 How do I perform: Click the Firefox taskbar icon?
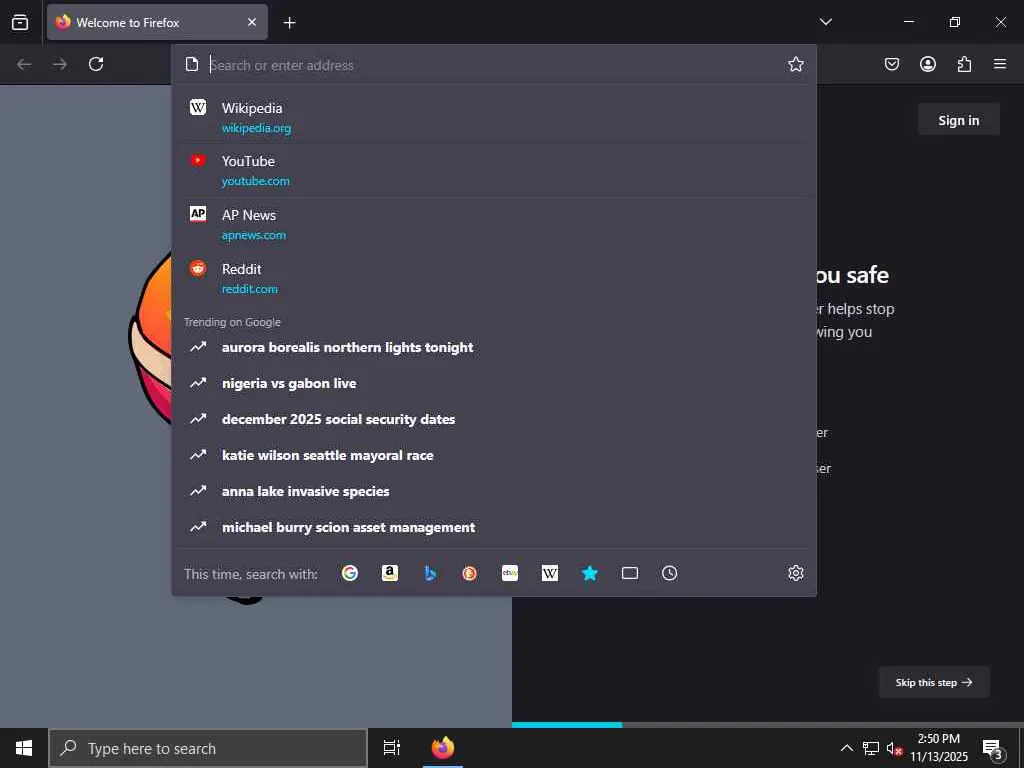[x=443, y=748]
